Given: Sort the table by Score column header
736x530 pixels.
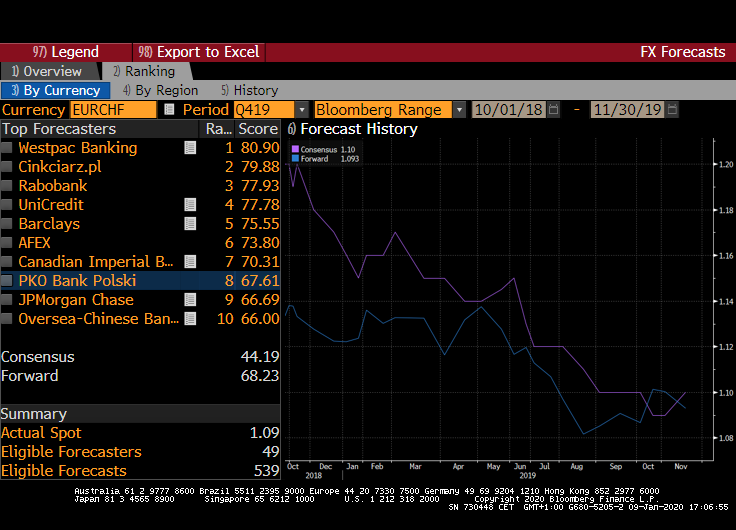Looking at the screenshot, I should pyautogui.click(x=257, y=129).
